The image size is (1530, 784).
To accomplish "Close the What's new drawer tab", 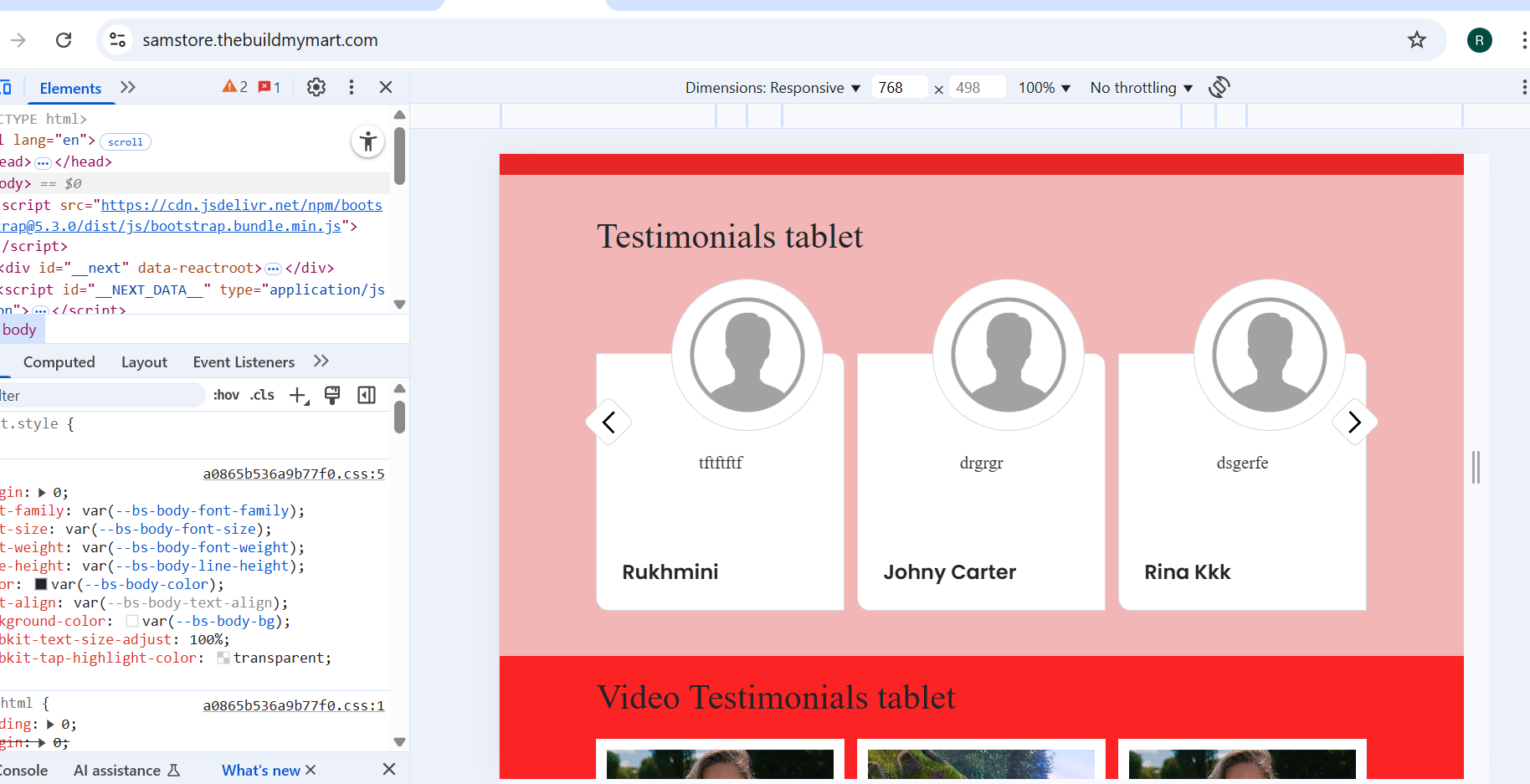I will (311, 770).
